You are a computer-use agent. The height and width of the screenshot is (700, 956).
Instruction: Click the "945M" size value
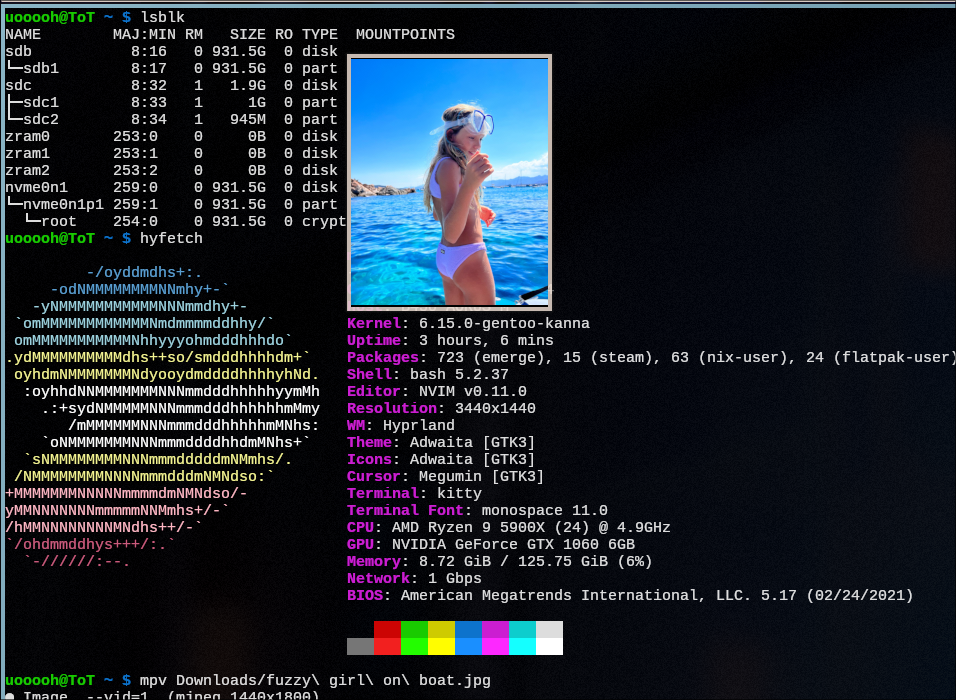click(248, 120)
